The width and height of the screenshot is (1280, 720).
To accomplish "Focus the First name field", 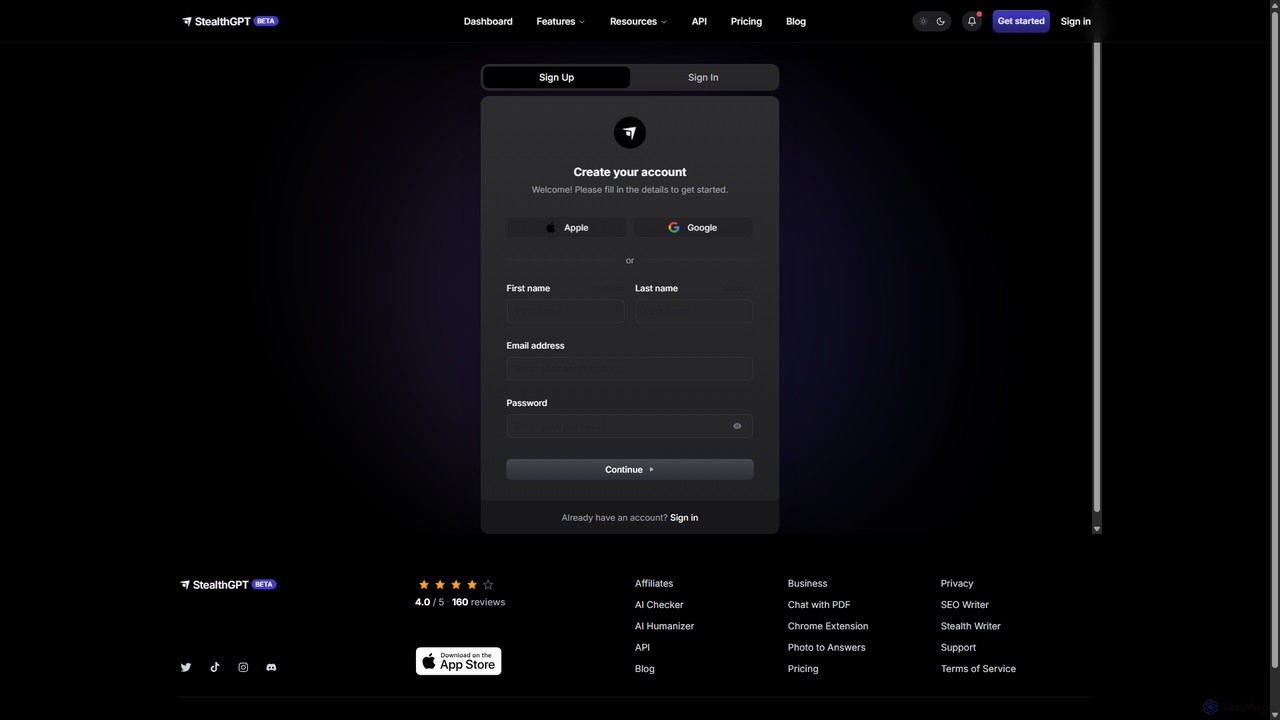I will pyautogui.click(x=565, y=311).
